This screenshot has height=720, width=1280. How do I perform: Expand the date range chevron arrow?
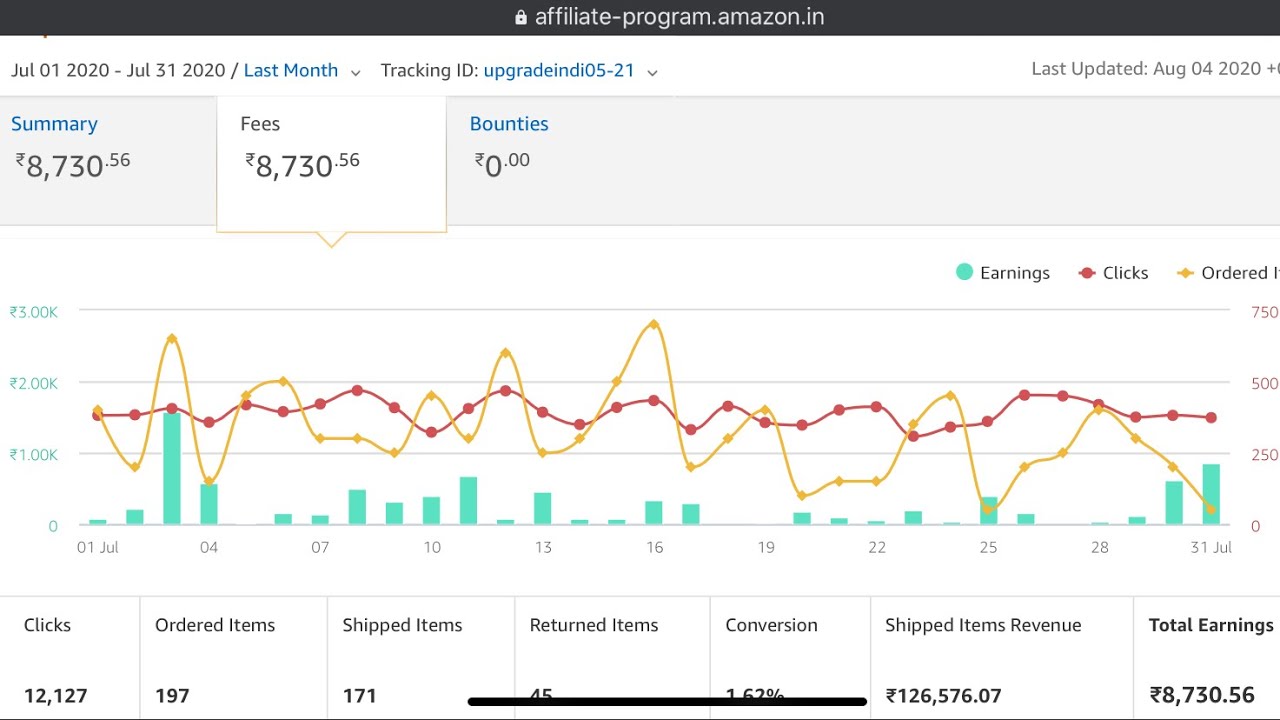pos(355,73)
